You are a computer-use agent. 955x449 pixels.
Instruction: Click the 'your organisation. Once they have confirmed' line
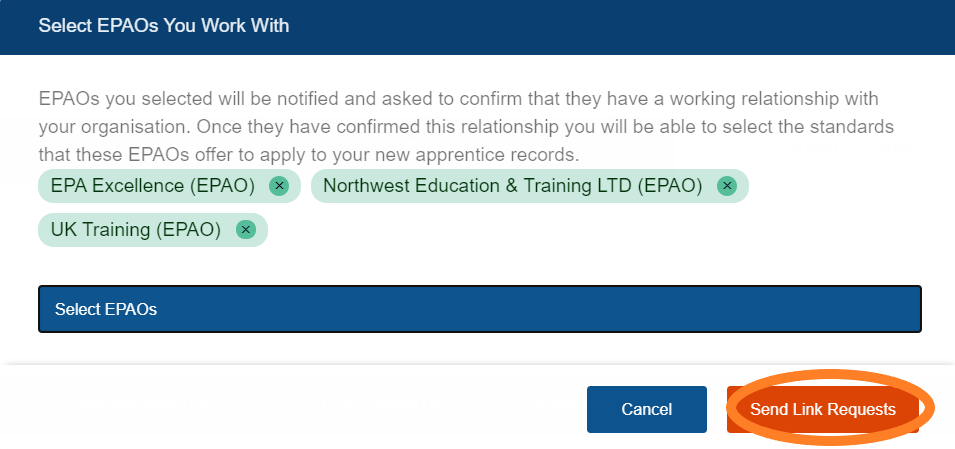pyautogui.click(x=465, y=128)
